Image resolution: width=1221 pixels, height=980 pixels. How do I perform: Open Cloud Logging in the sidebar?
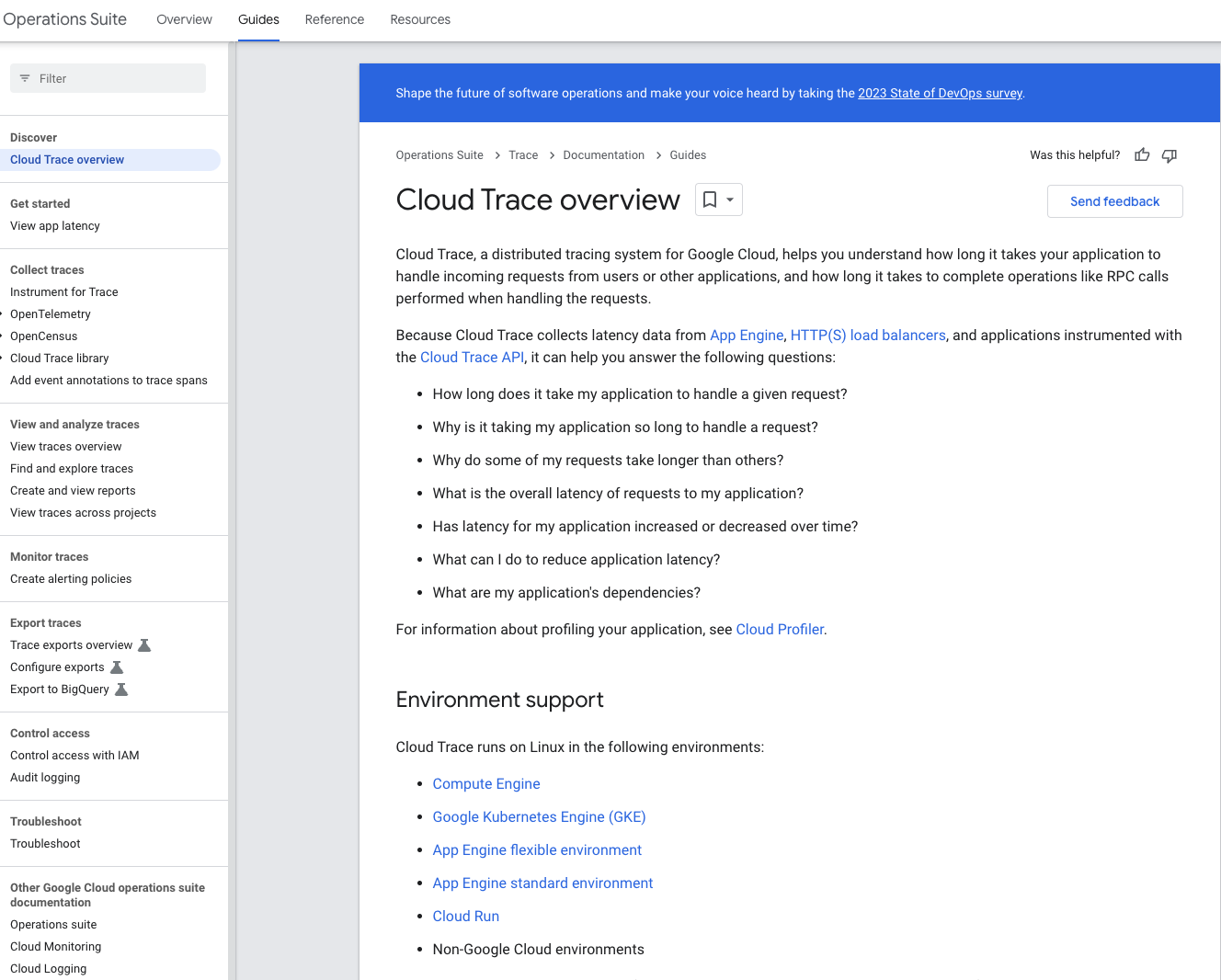coord(48,969)
